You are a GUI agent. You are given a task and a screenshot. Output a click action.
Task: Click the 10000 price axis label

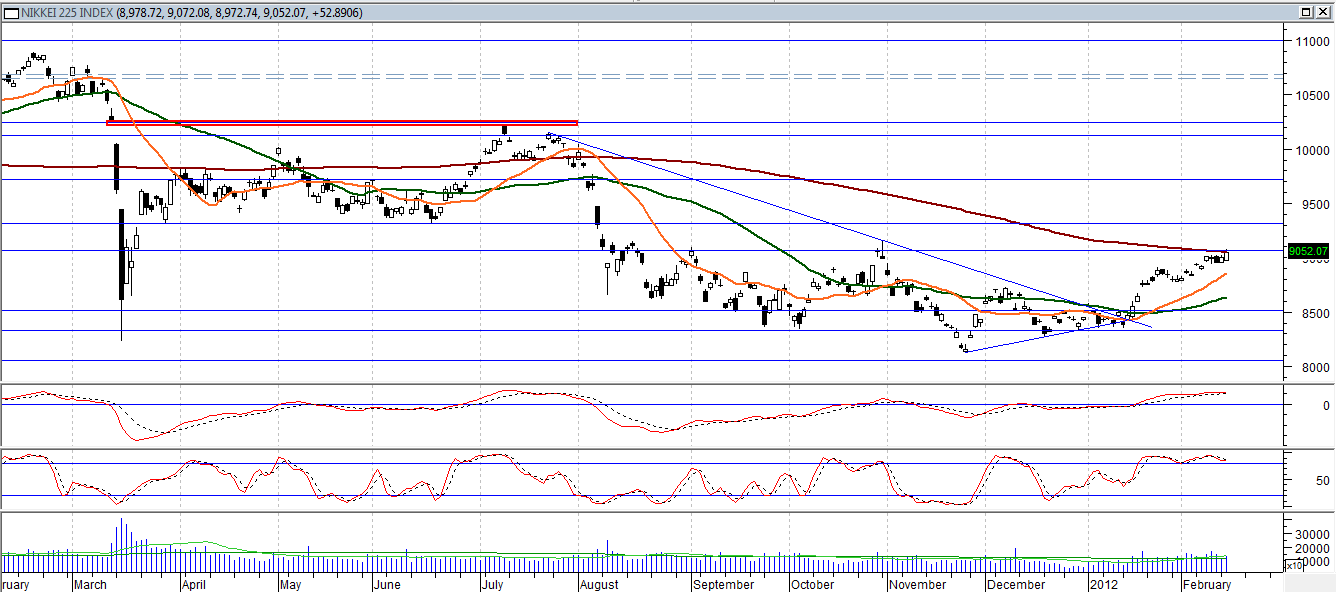(1312, 151)
